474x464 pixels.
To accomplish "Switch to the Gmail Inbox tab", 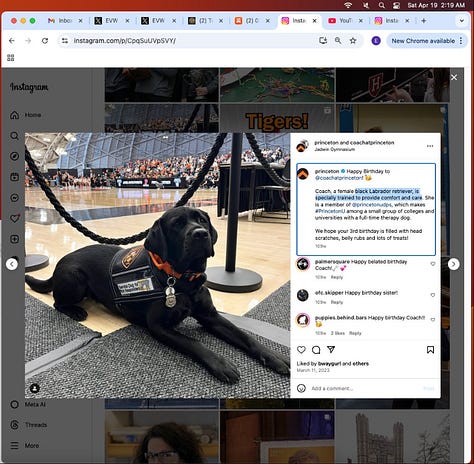I will (x=65, y=21).
